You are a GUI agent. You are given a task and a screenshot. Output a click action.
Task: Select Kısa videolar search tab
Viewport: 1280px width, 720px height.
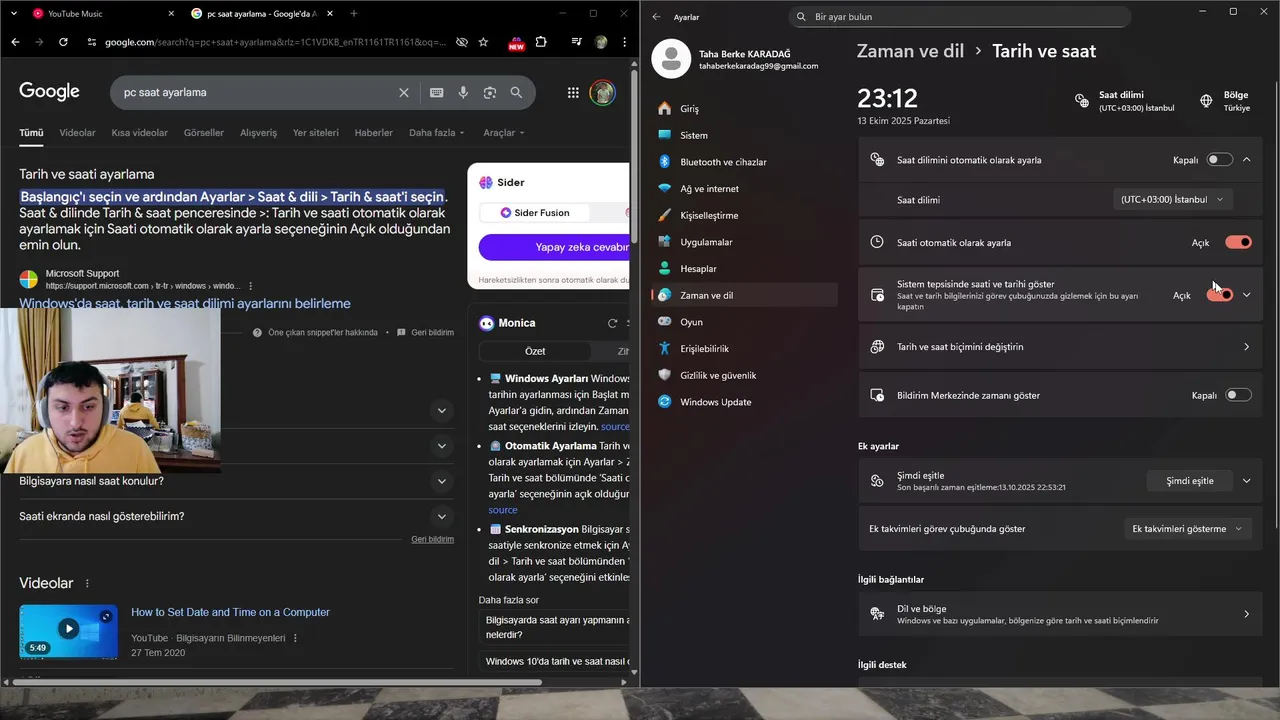coord(140,133)
